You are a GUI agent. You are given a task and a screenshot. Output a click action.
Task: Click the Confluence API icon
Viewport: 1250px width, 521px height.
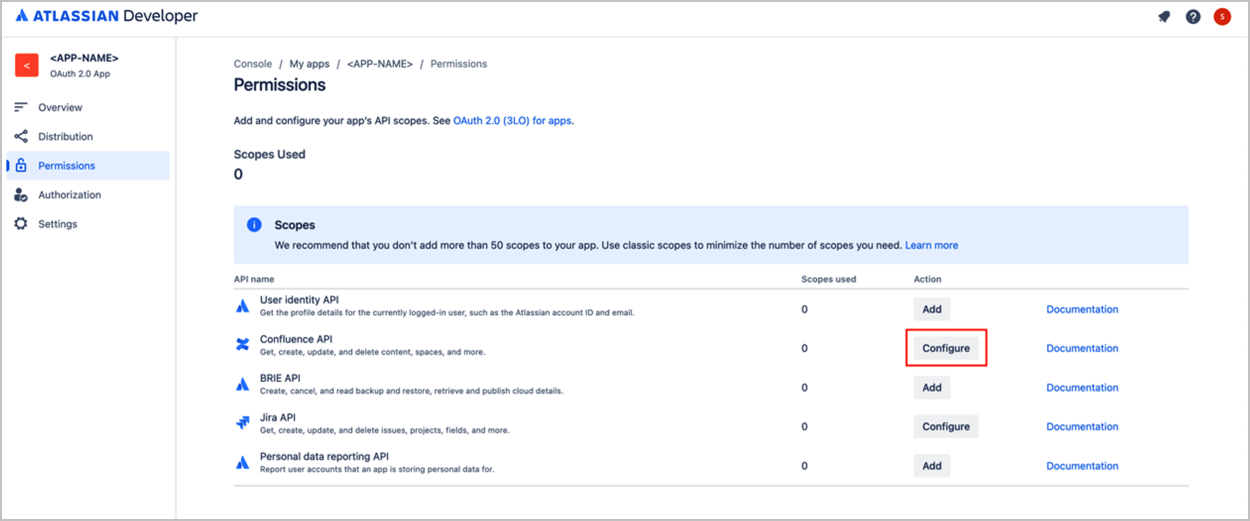(242, 345)
